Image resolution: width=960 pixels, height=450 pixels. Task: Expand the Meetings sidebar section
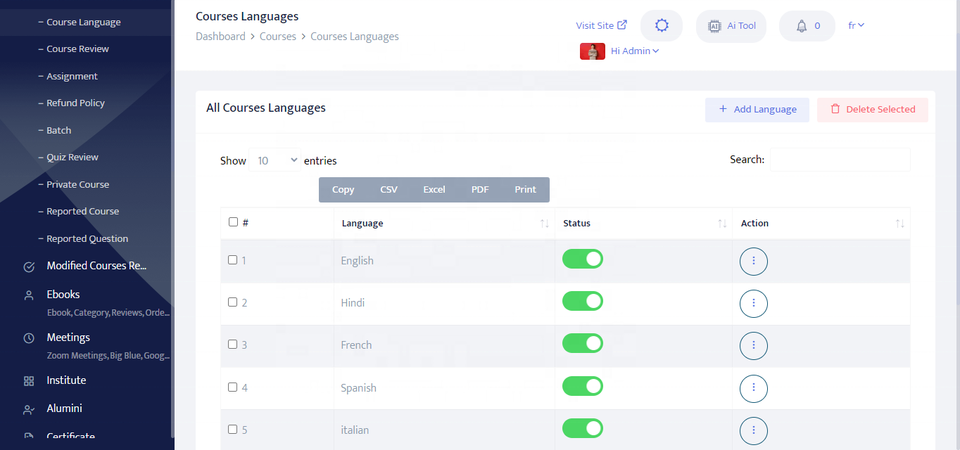point(68,337)
